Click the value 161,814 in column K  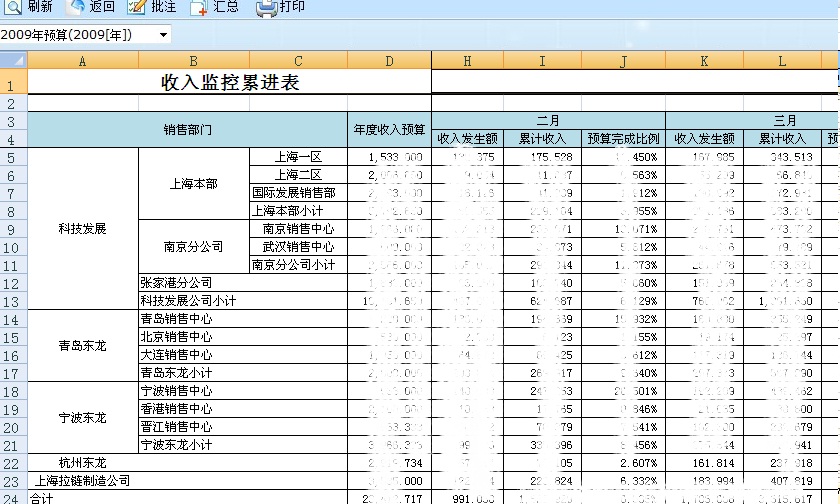point(712,463)
